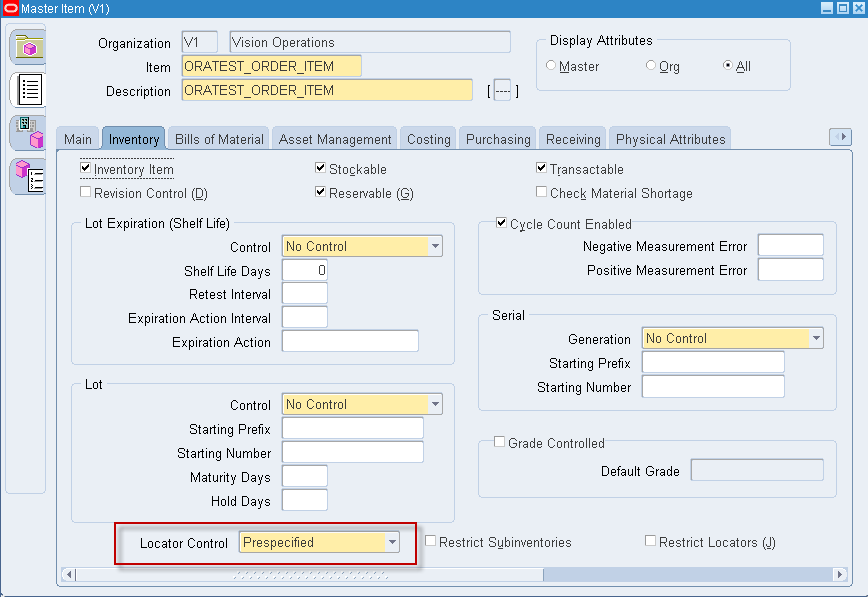
Task: Check the Restrict Locators option
Action: 649,541
